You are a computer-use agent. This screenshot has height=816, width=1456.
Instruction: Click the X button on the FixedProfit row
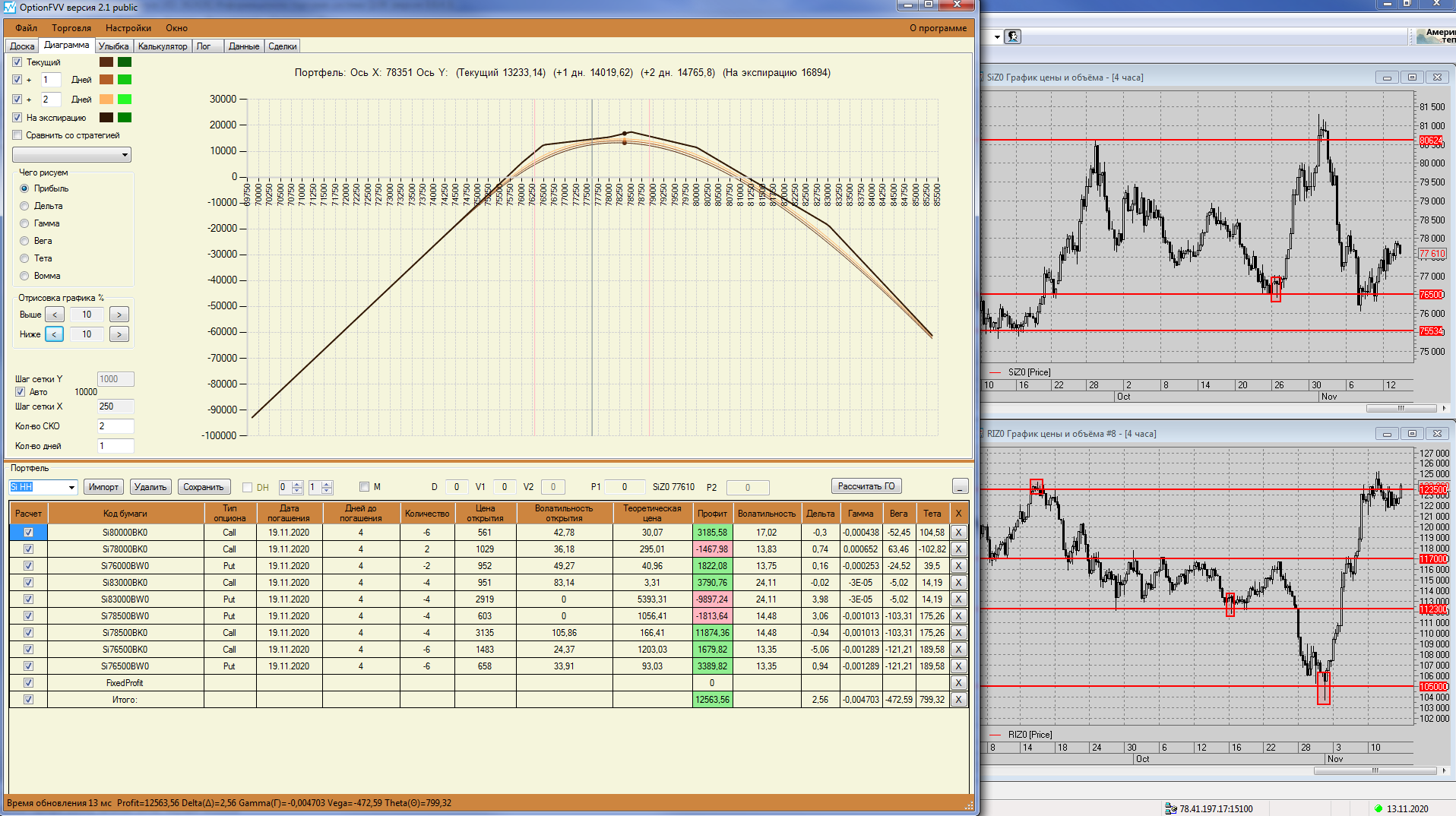tap(959, 683)
